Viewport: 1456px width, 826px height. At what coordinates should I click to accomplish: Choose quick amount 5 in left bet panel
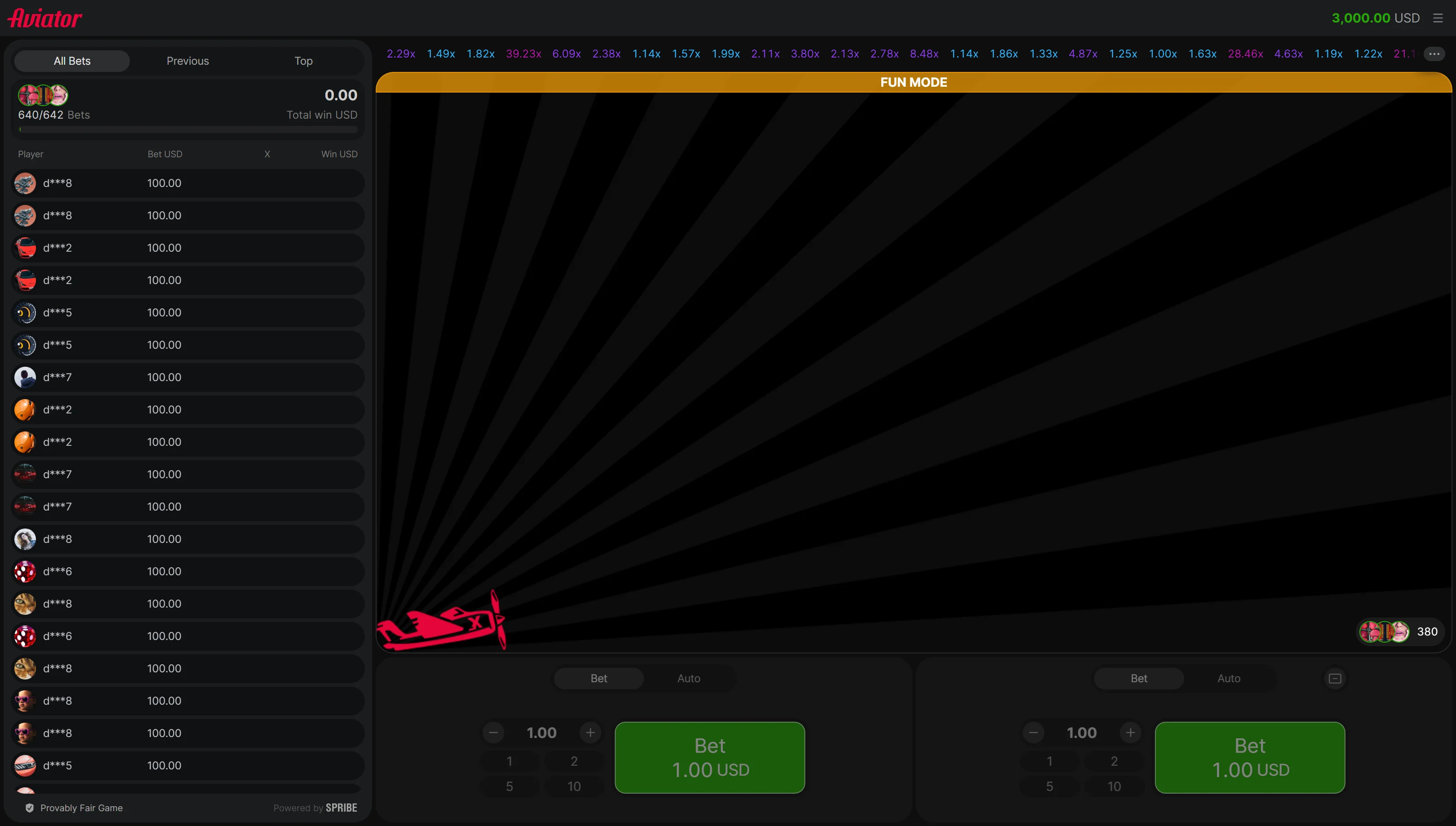(x=509, y=786)
